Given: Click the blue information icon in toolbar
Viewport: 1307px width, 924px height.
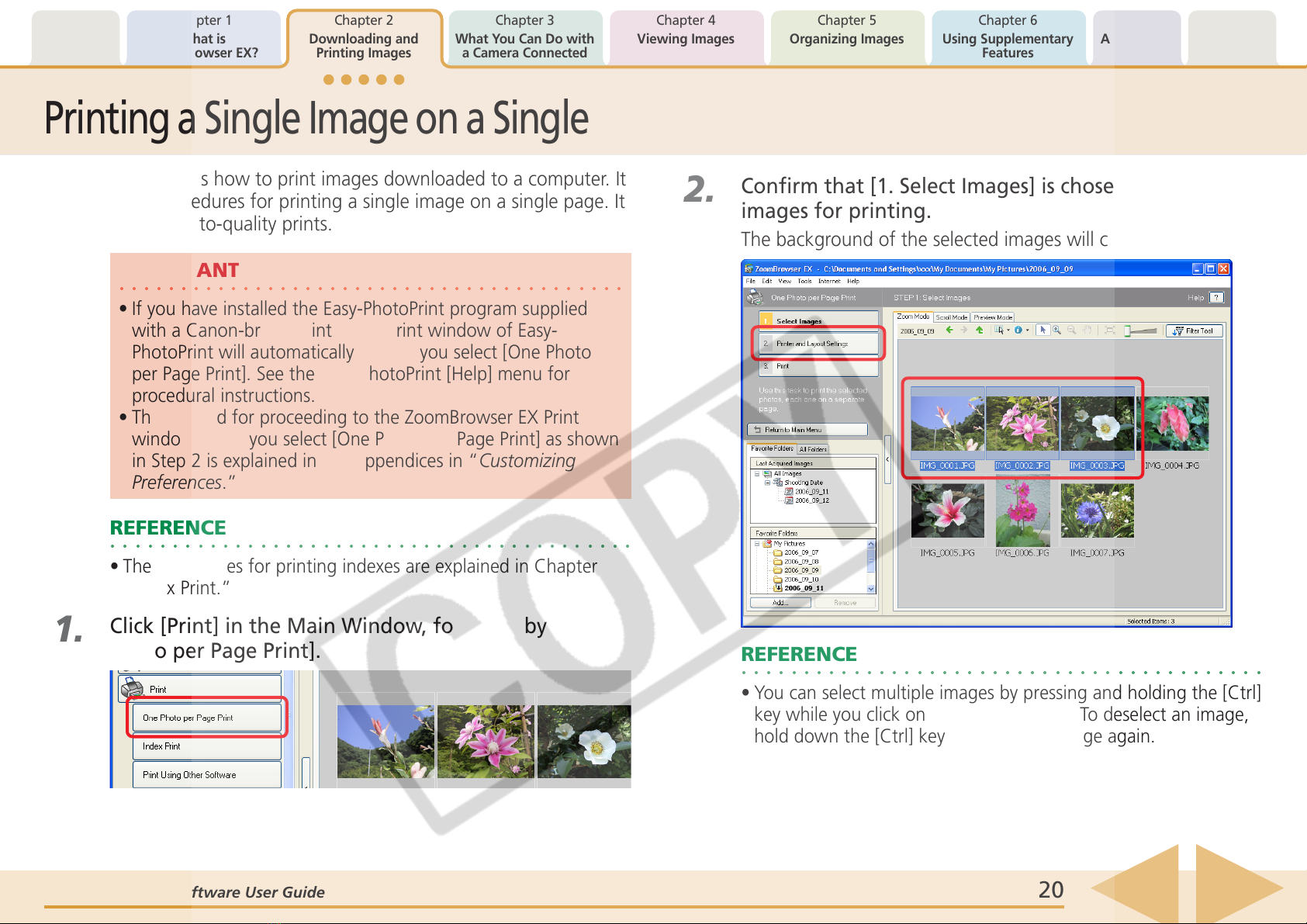Looking at the screenshot, I should click(1018, 330).
